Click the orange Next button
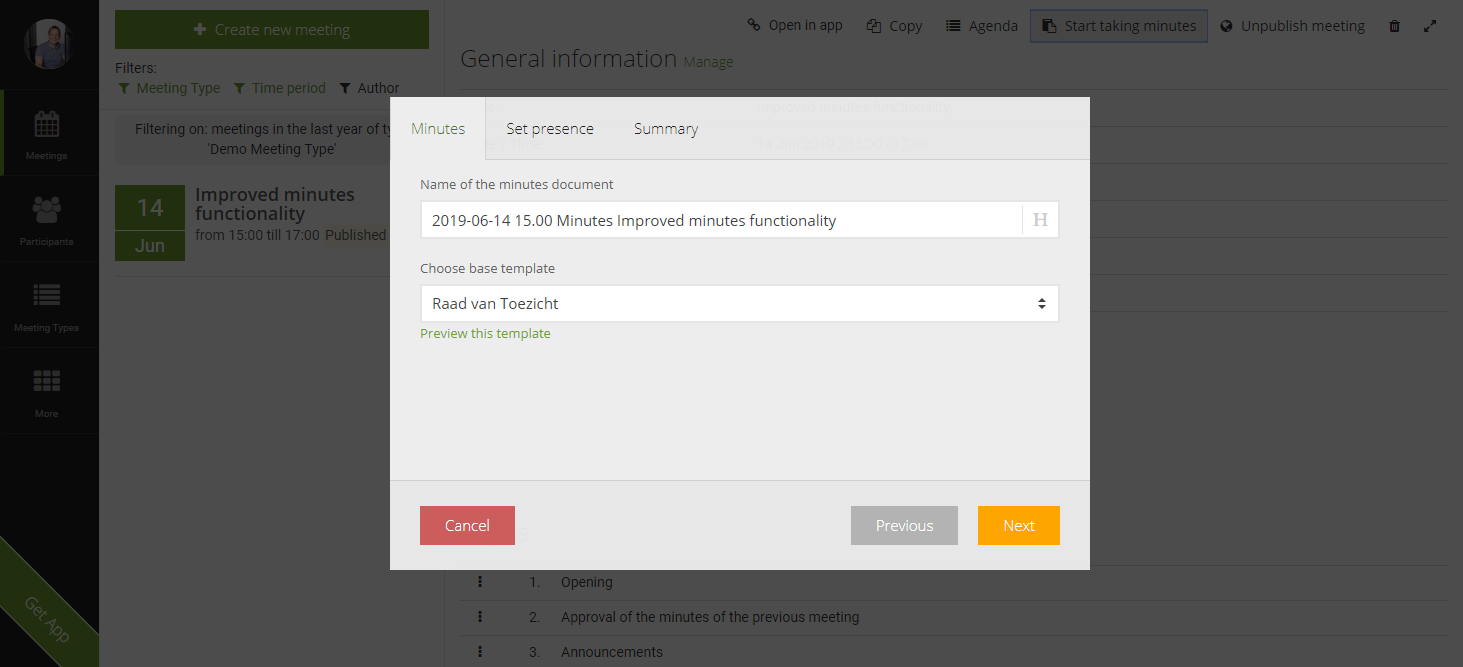Image resolution: width=1463 pixels, height=667 pixels. click(x=1018, y=526)
